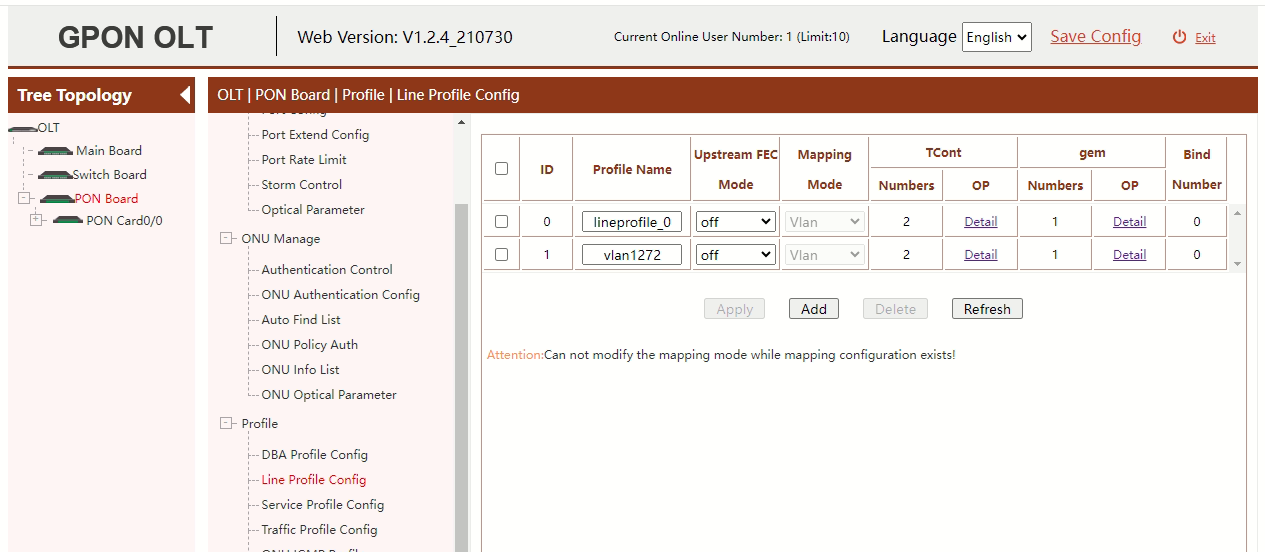Click the table scrollbar up arrow

1237,213
